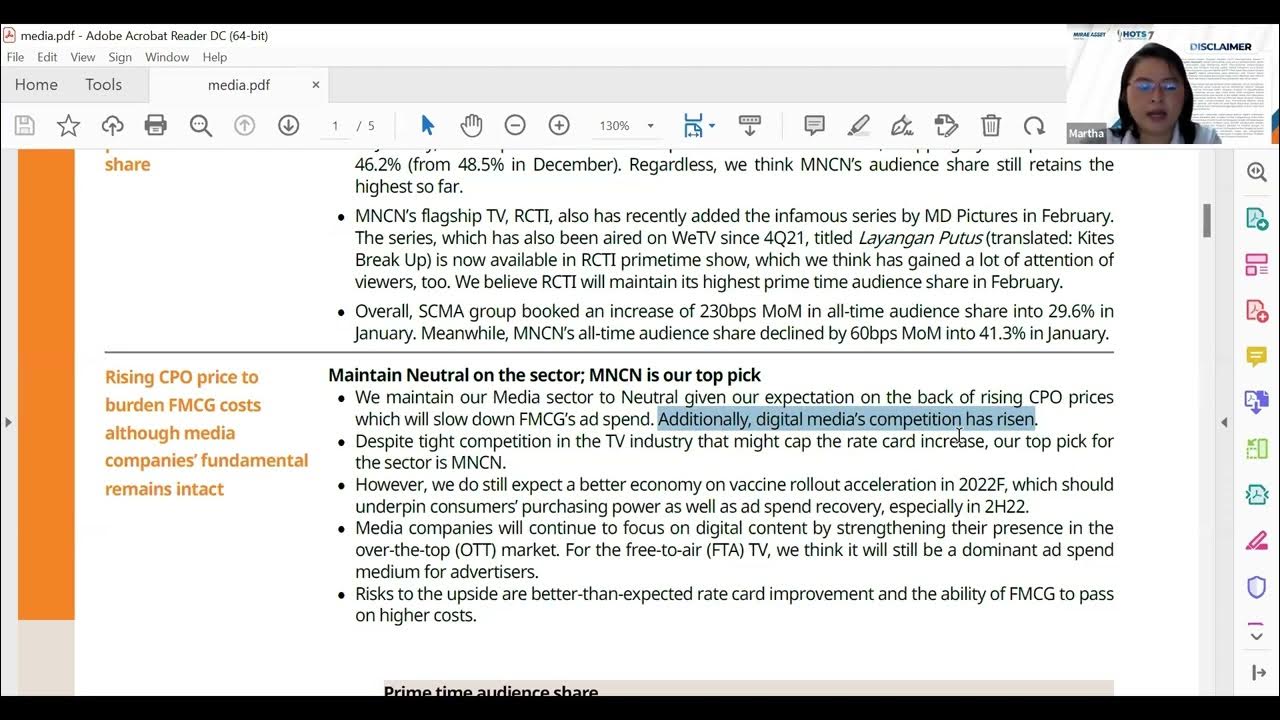Screen dimensions: 1280x720
Task: Open the Help menu
Action: [215, 57]
